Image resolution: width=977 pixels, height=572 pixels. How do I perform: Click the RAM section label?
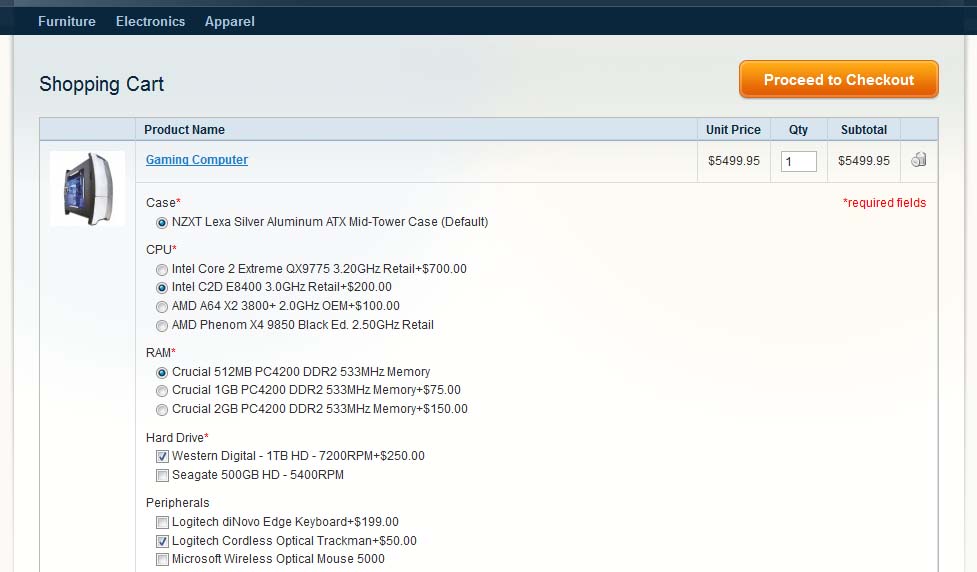click(x=161, y=353)
